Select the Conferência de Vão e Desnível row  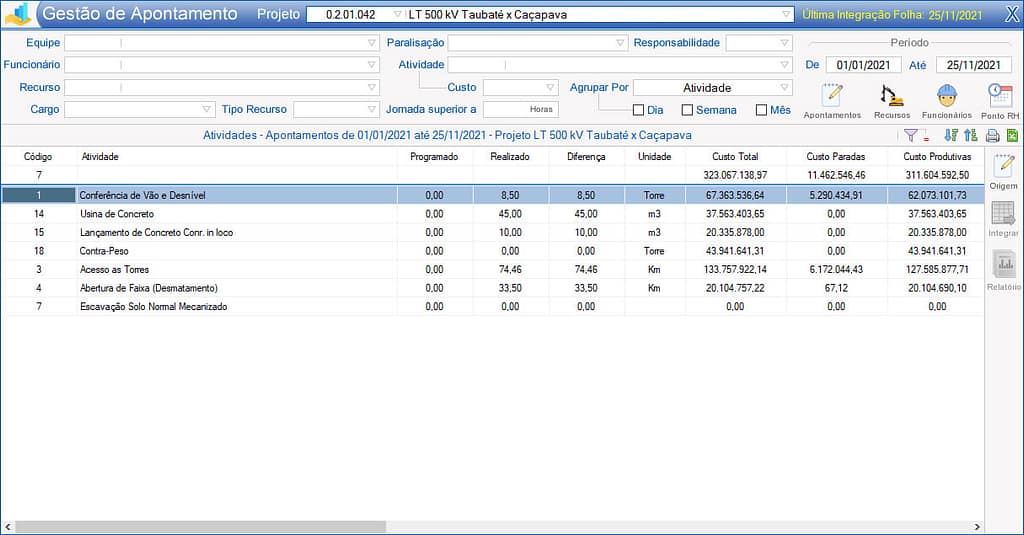tap(493, 195)
